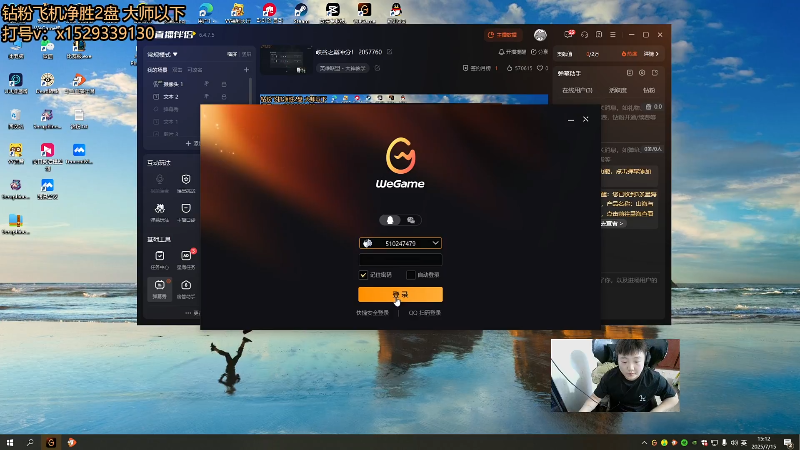The width and height of the screenshot is (800, 450).
Task: Switch to second scene tab in left panel
Action: 178,70
